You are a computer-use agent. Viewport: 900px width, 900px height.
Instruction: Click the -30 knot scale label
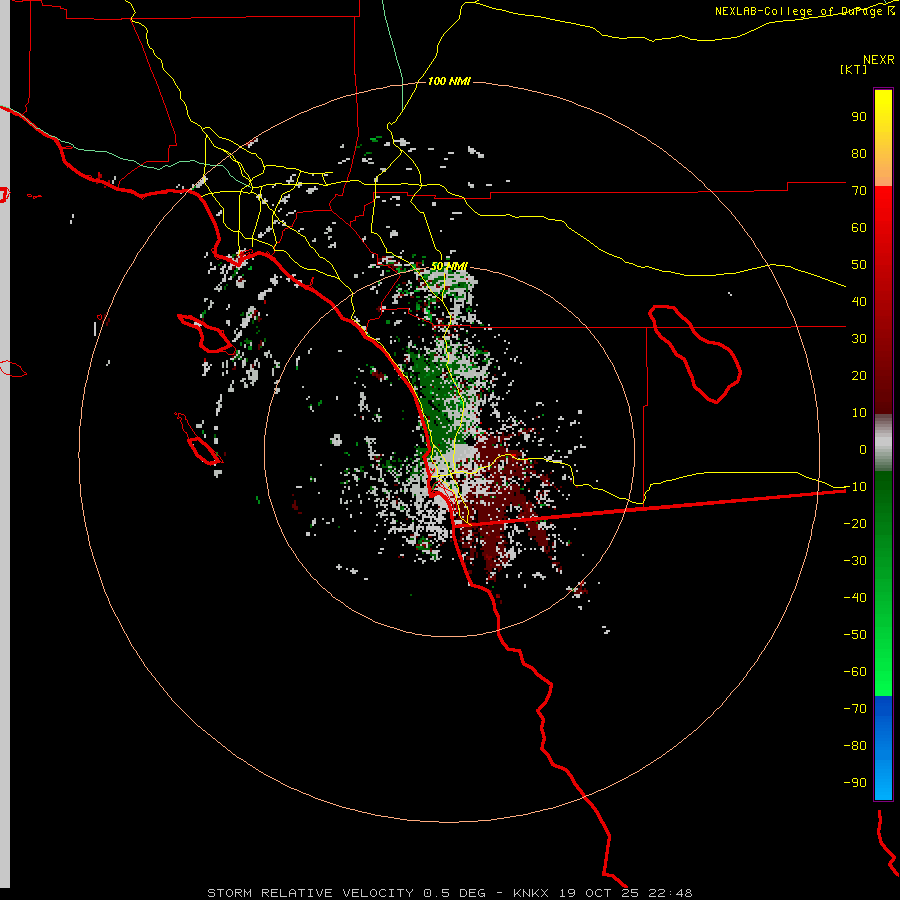(855, 561)
